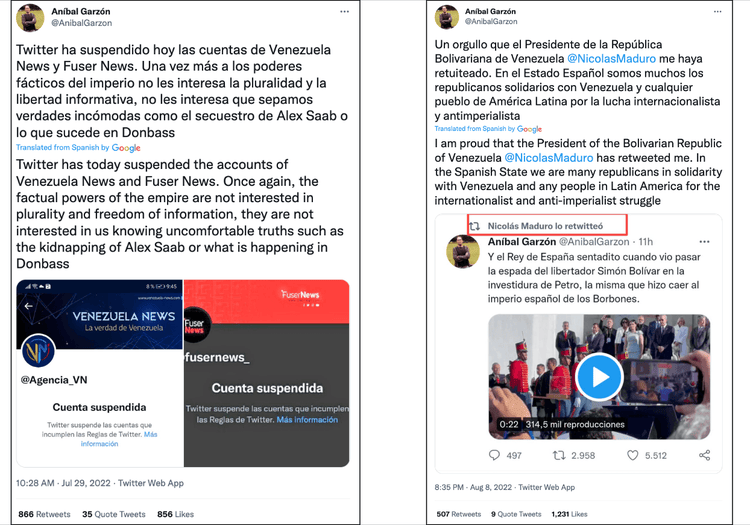View the 1,231 Likes on right tweet
This screenshot has height=525, width=750.
coord(569,514)
